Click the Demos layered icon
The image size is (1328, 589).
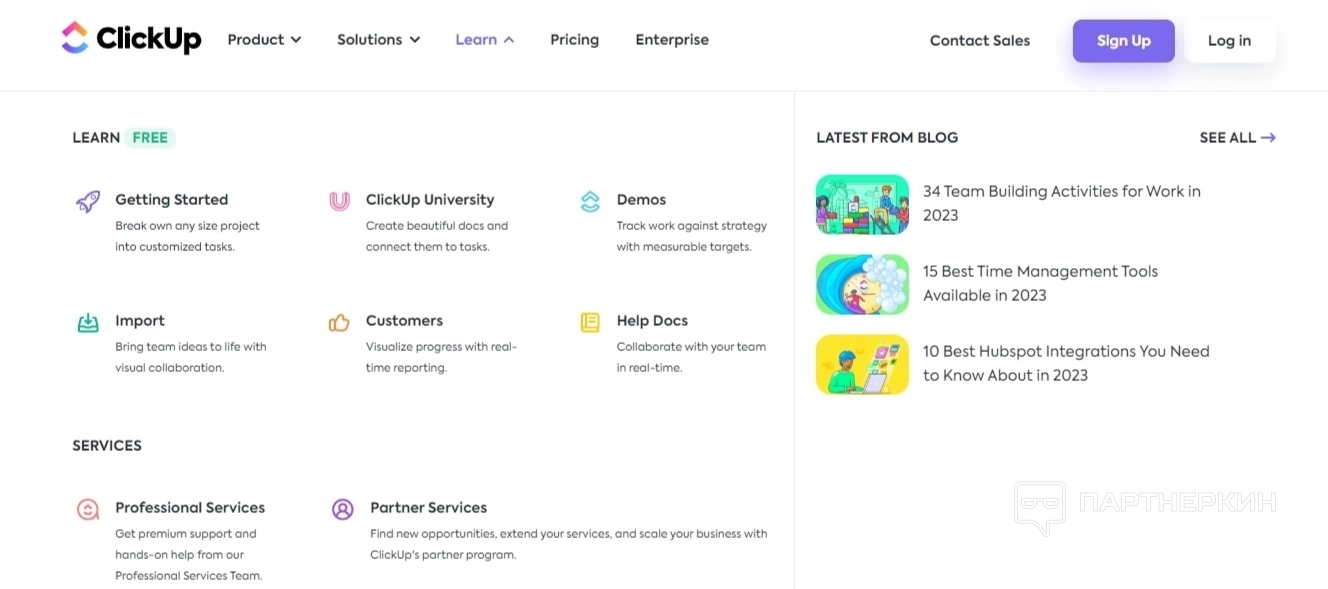[x=590, y=201]
